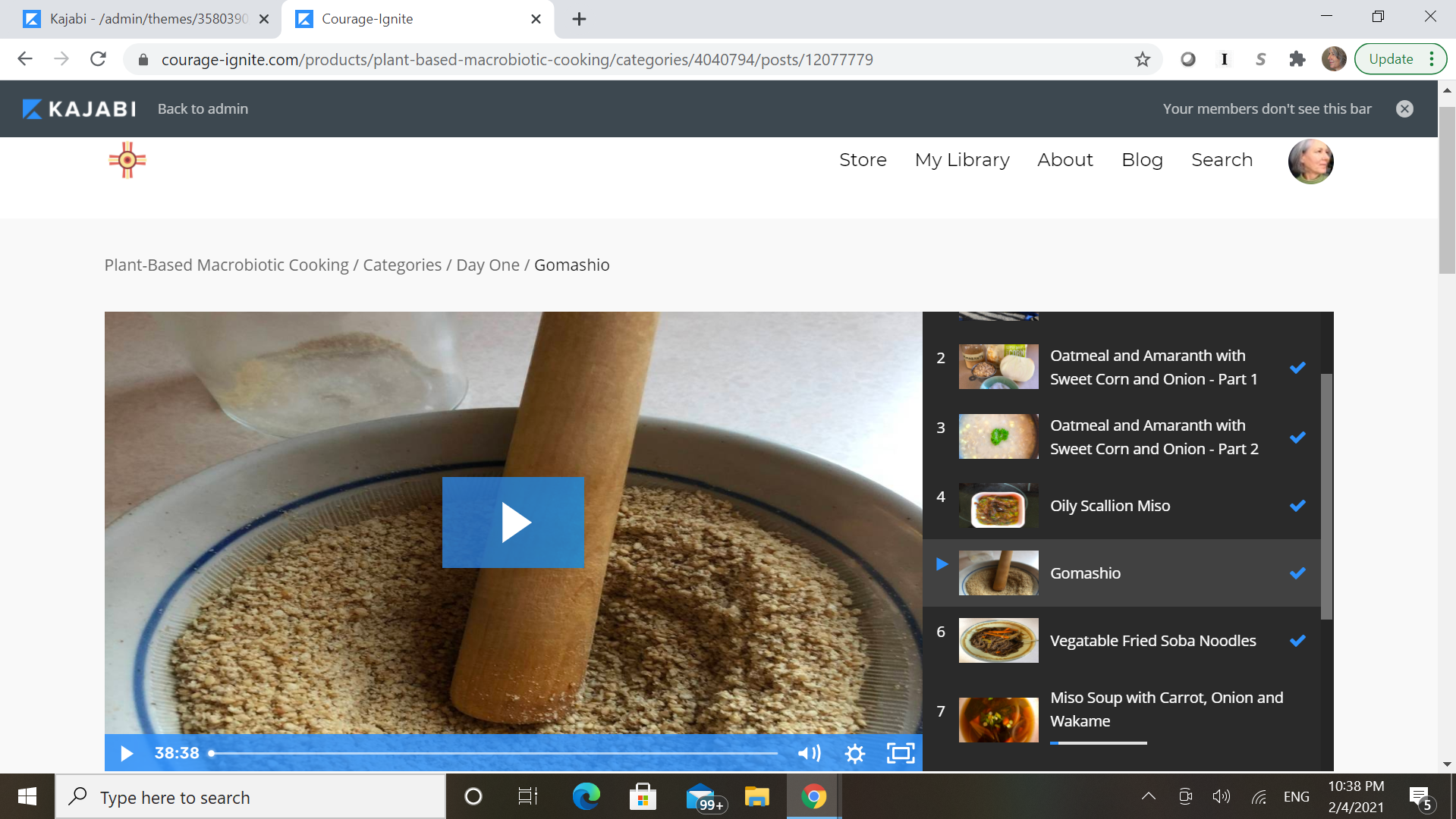
Task: Click completion checkmark for Oatmeal Part 1
Action: click(1297, 368)
